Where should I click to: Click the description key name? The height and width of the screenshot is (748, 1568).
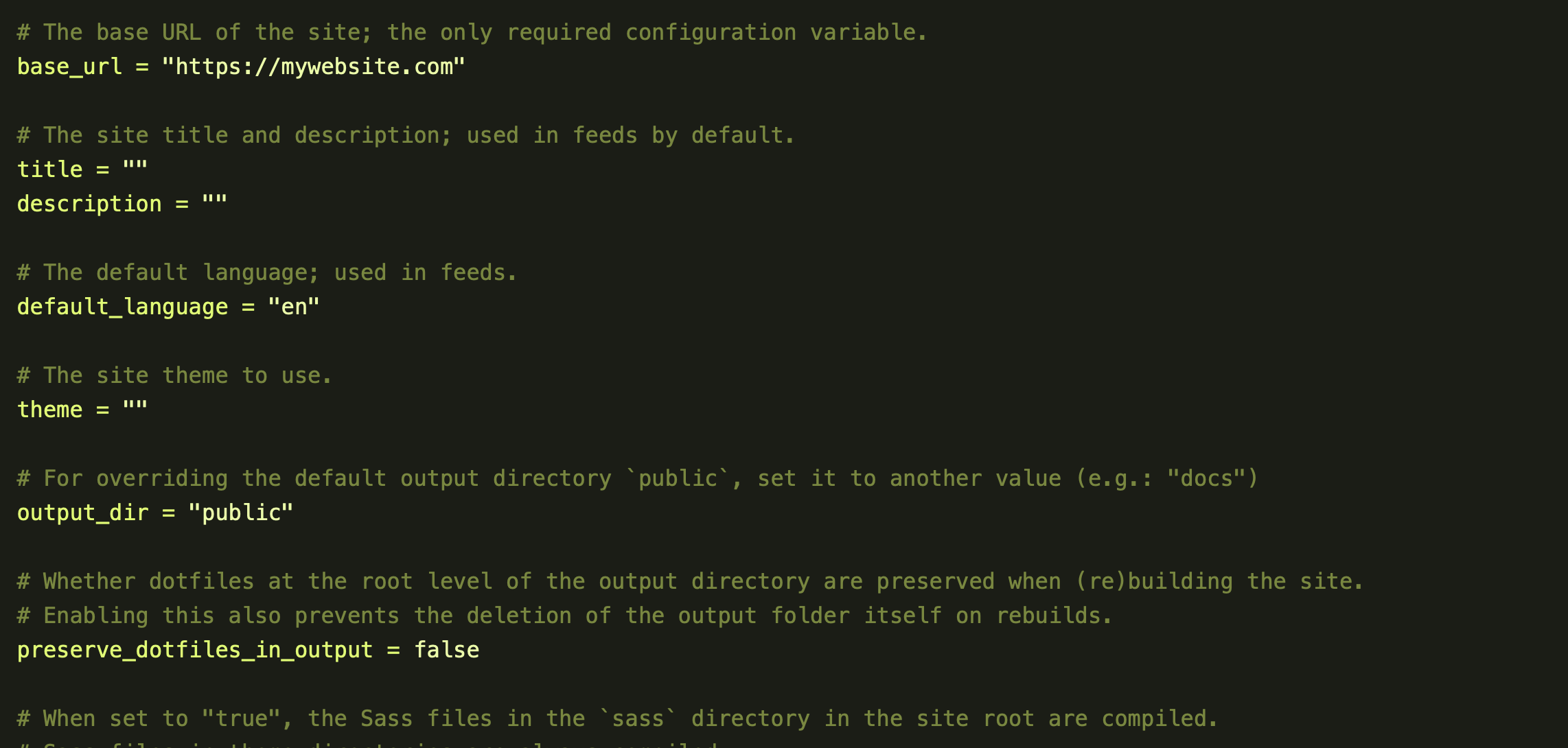[89, 204]
